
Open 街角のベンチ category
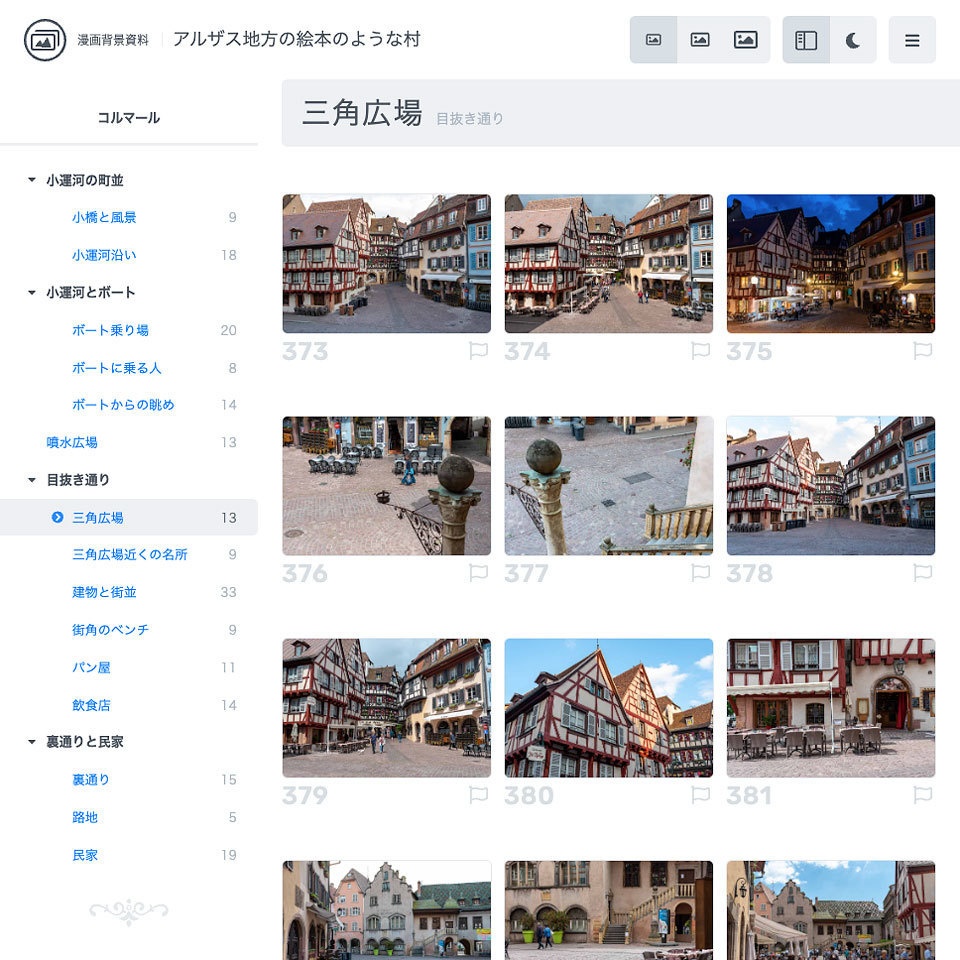click(110, 630)
